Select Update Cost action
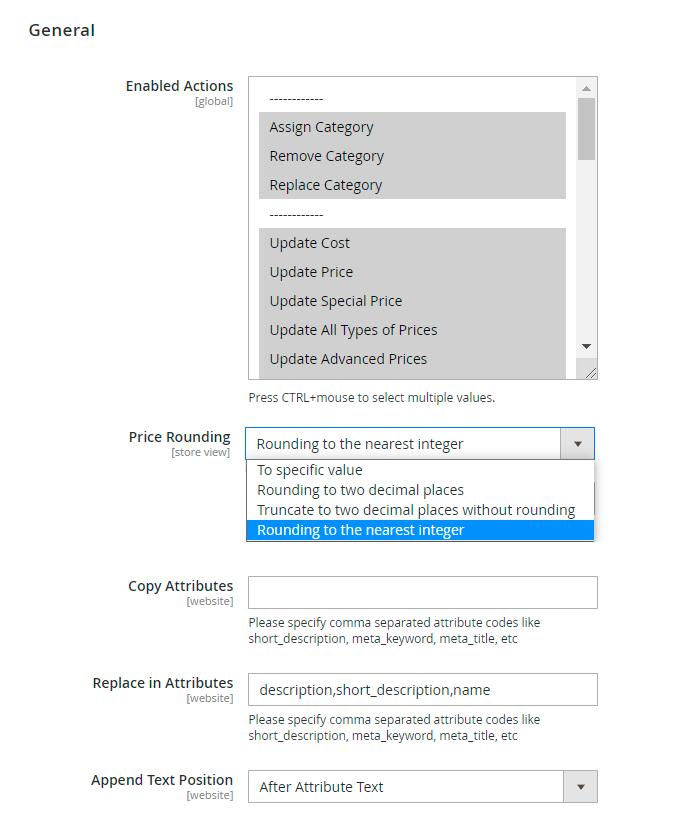Image resolution: width=684 pixels, height=836 pixels. point(309,243)
